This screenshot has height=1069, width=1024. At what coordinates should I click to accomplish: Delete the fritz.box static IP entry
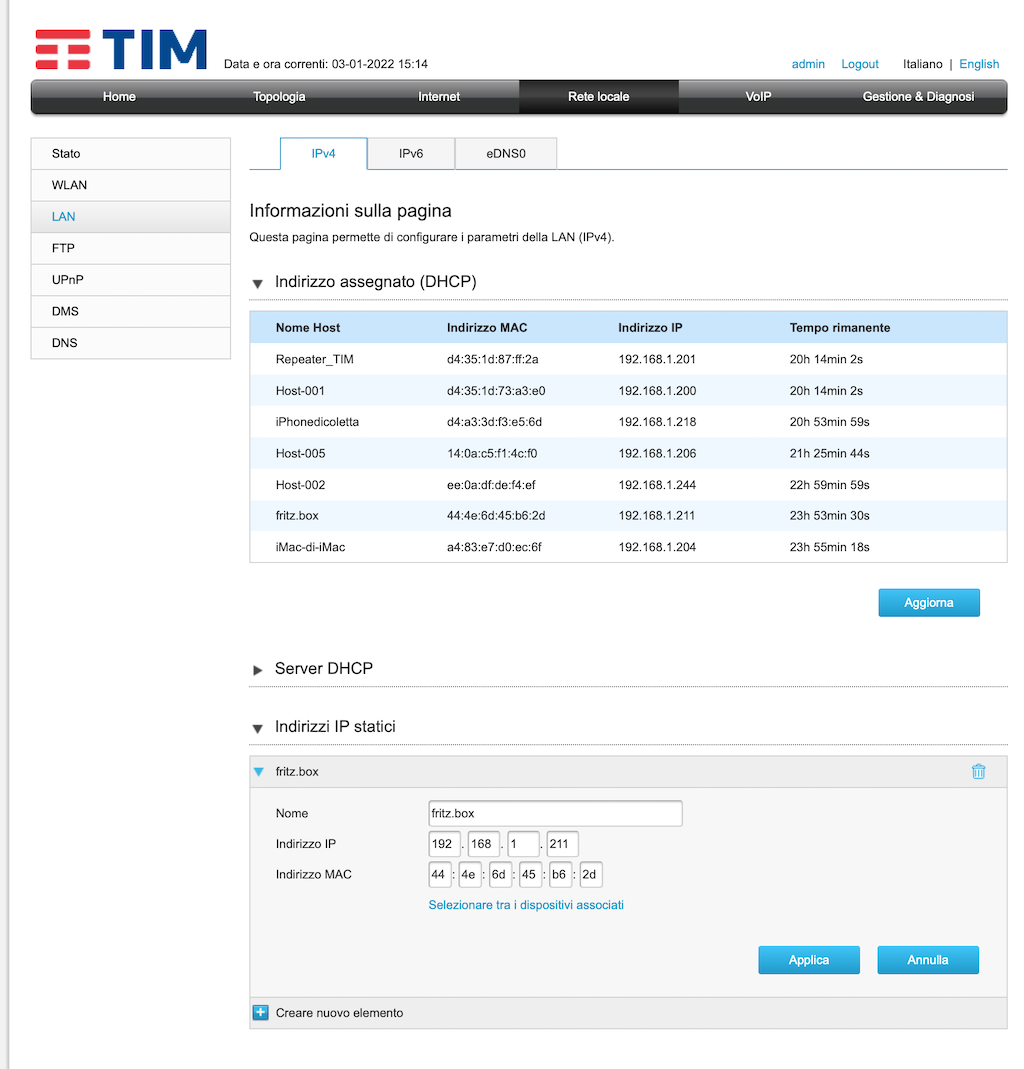(x=978, y=772)
